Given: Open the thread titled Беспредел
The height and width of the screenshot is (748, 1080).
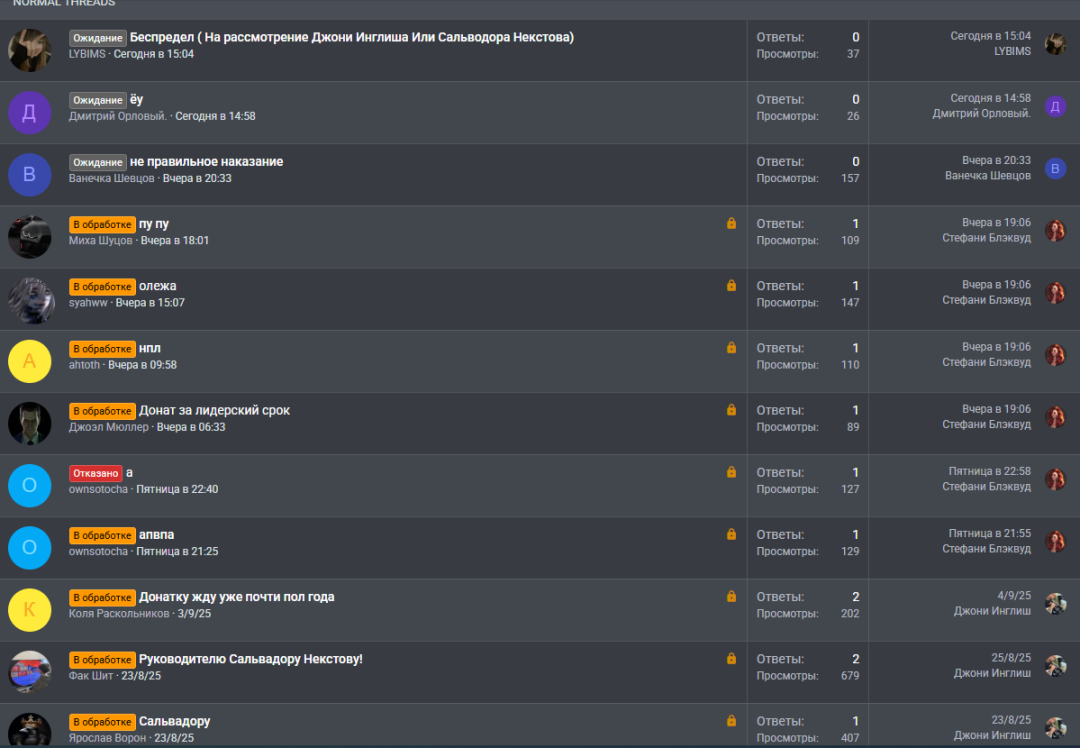Looking at the screenshot, I should 351,37.
